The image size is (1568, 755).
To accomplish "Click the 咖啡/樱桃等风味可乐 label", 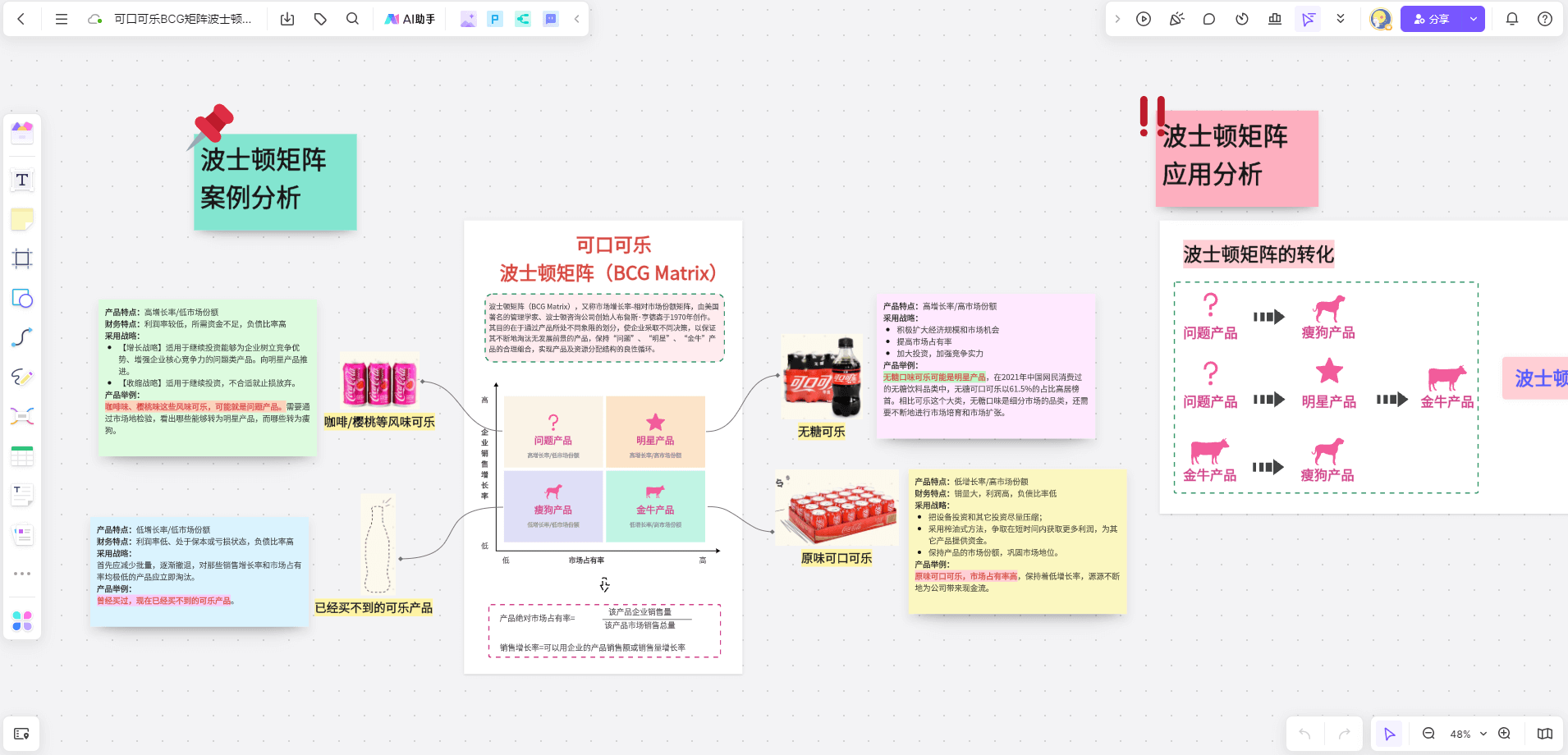I will pyautogui.click(x=379, y=422).
